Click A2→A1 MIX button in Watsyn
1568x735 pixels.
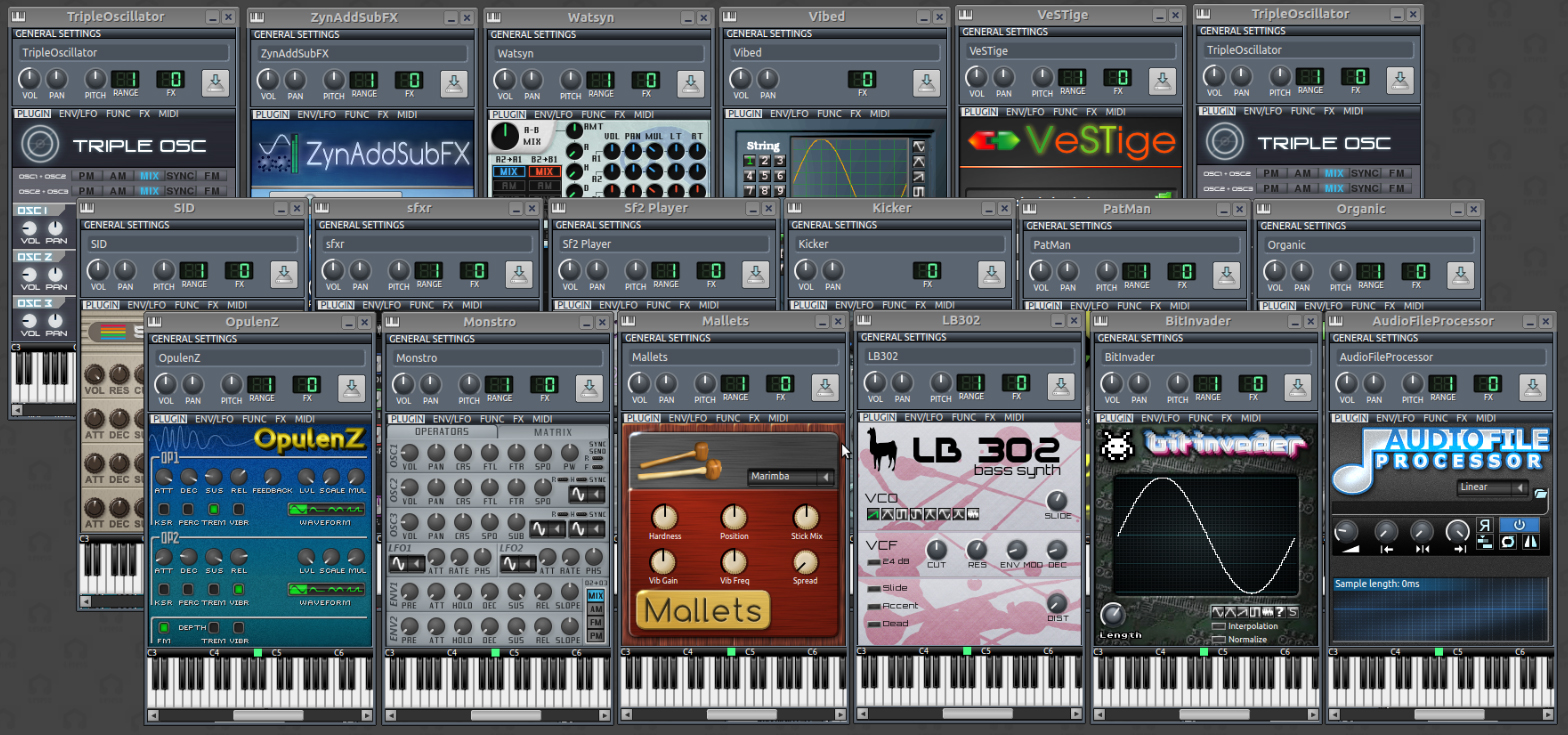(509, 172)
